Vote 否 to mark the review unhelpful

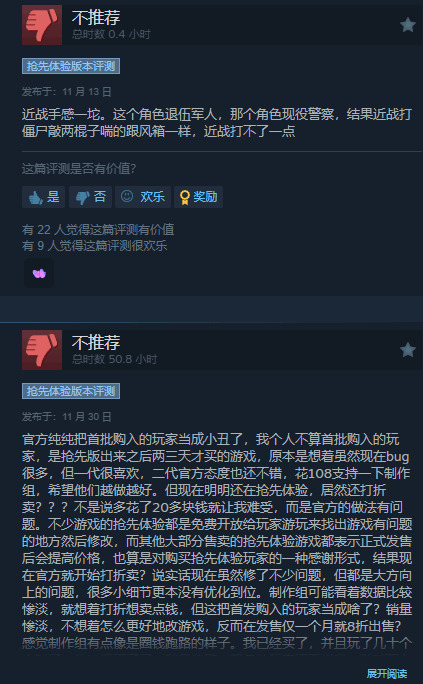[90, 197]
